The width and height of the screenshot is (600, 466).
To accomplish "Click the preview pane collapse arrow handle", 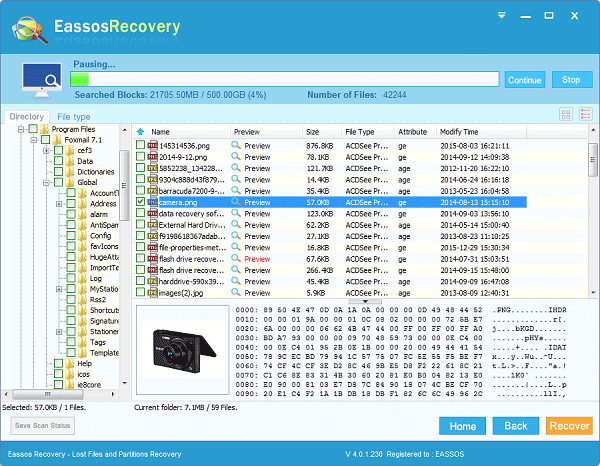I will click(x=365, y=301).
